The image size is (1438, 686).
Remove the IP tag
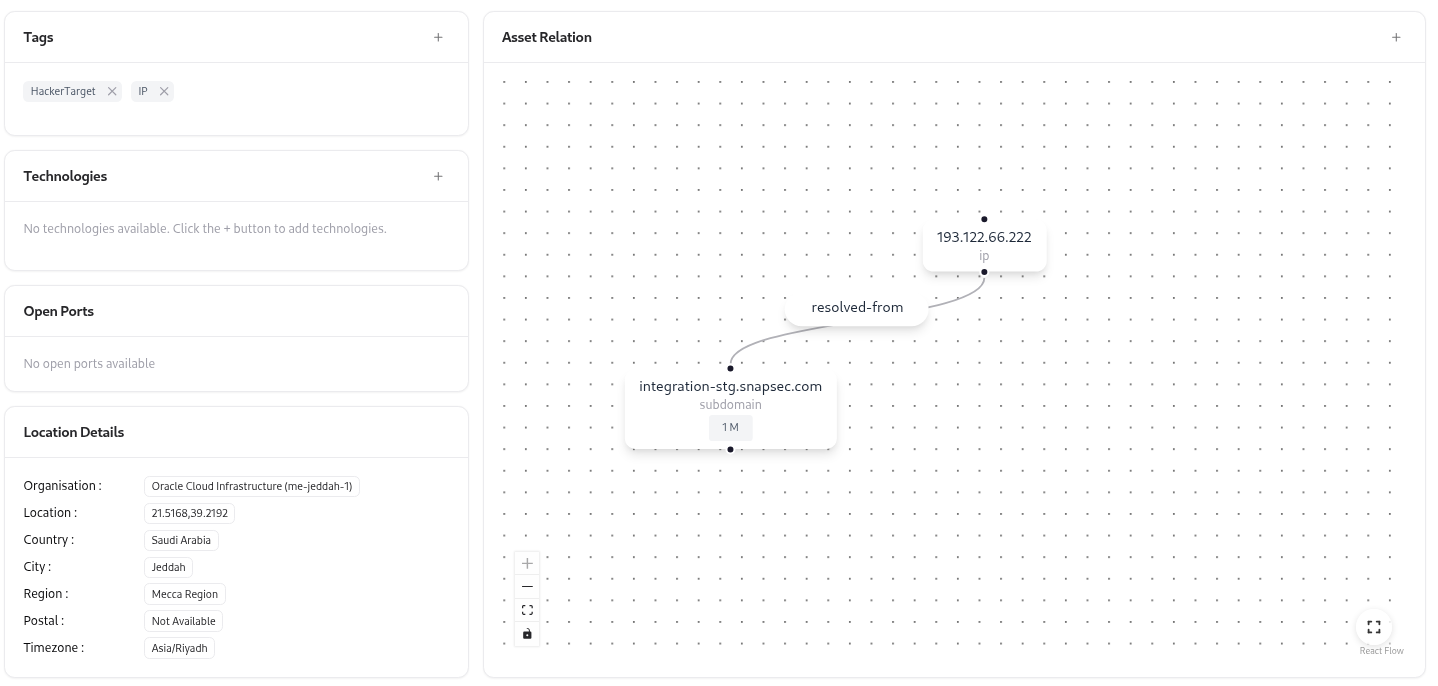(x=164, y=91)
